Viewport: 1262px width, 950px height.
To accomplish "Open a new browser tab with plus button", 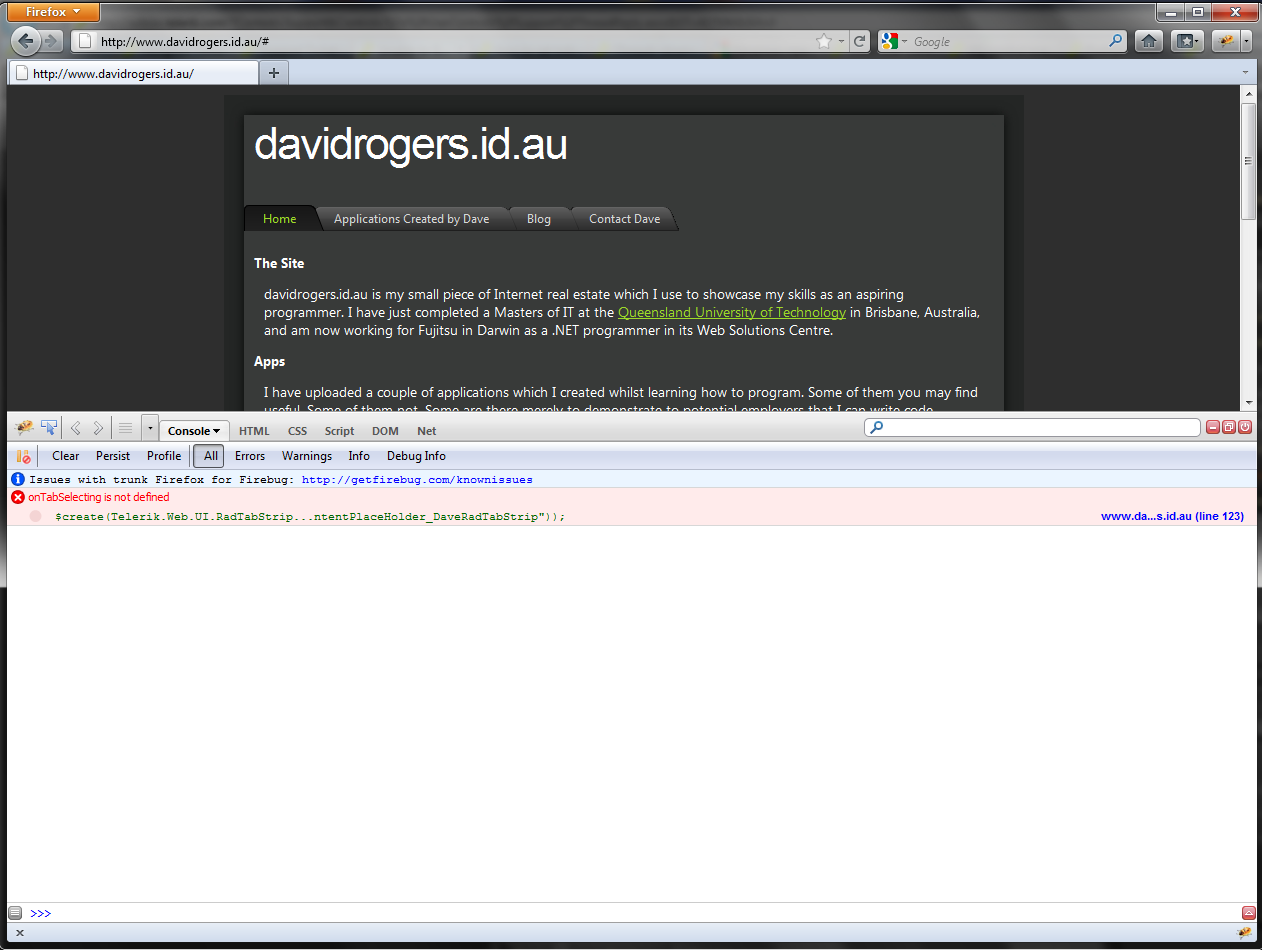I will coord(273,72).
